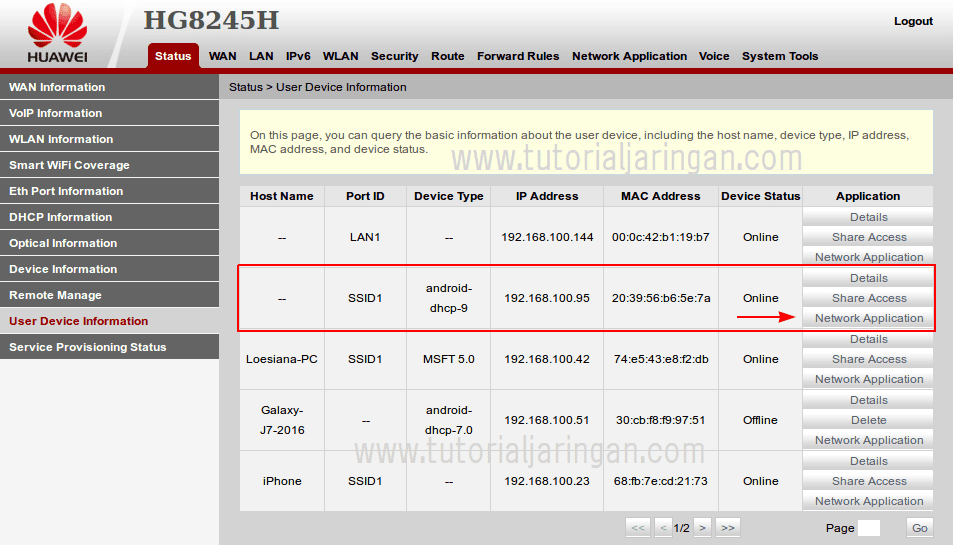Screen dimensions: 953x545
Task: Go to previous page with < button
Action: 663,527
